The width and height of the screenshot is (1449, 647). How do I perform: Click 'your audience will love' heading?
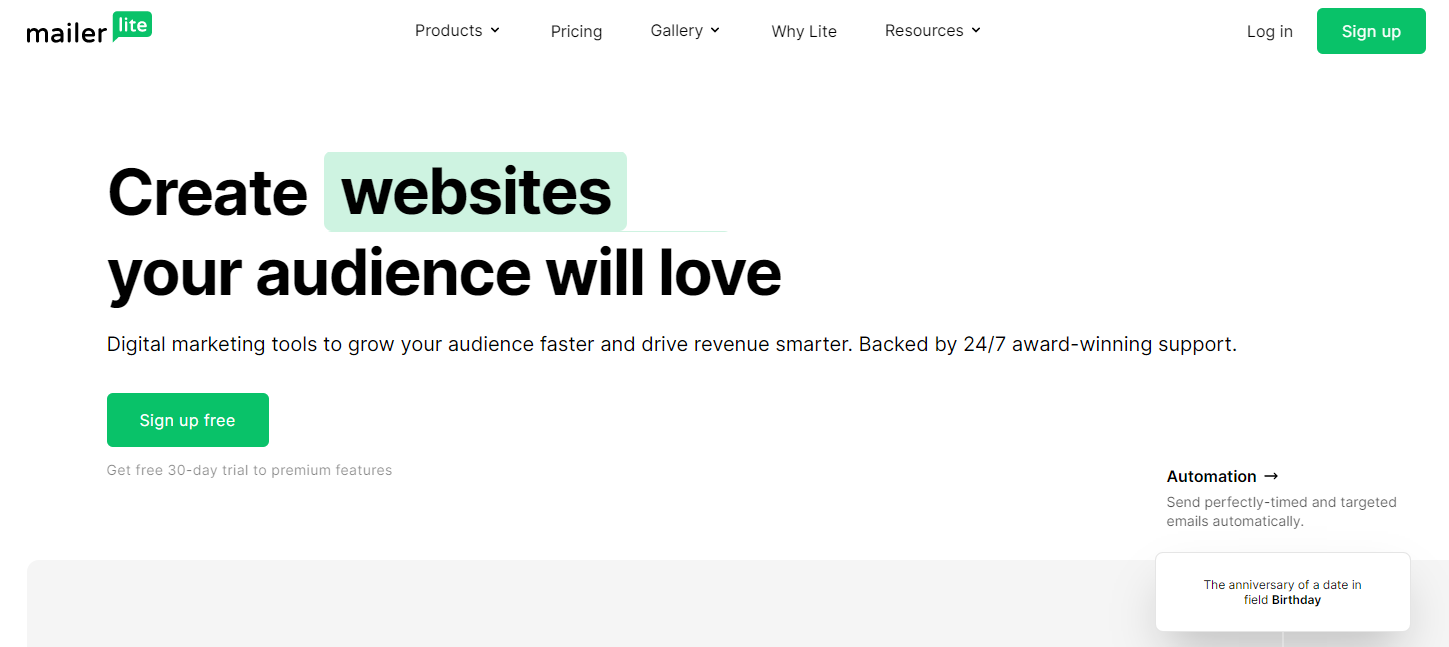pyautogui.click(x=444, y=273)
